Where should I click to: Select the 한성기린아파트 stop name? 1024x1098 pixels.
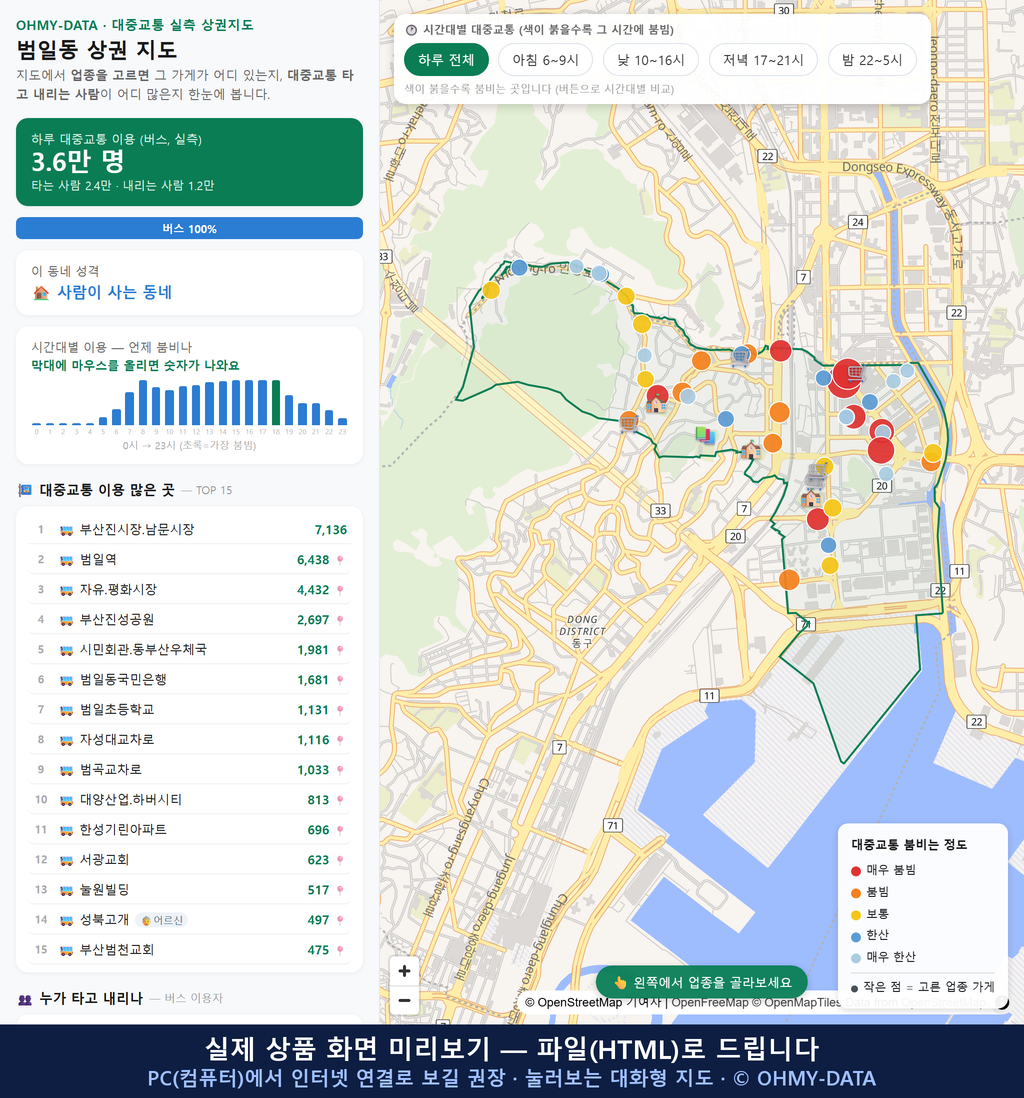pyautogui.click(x=123, y=830)
